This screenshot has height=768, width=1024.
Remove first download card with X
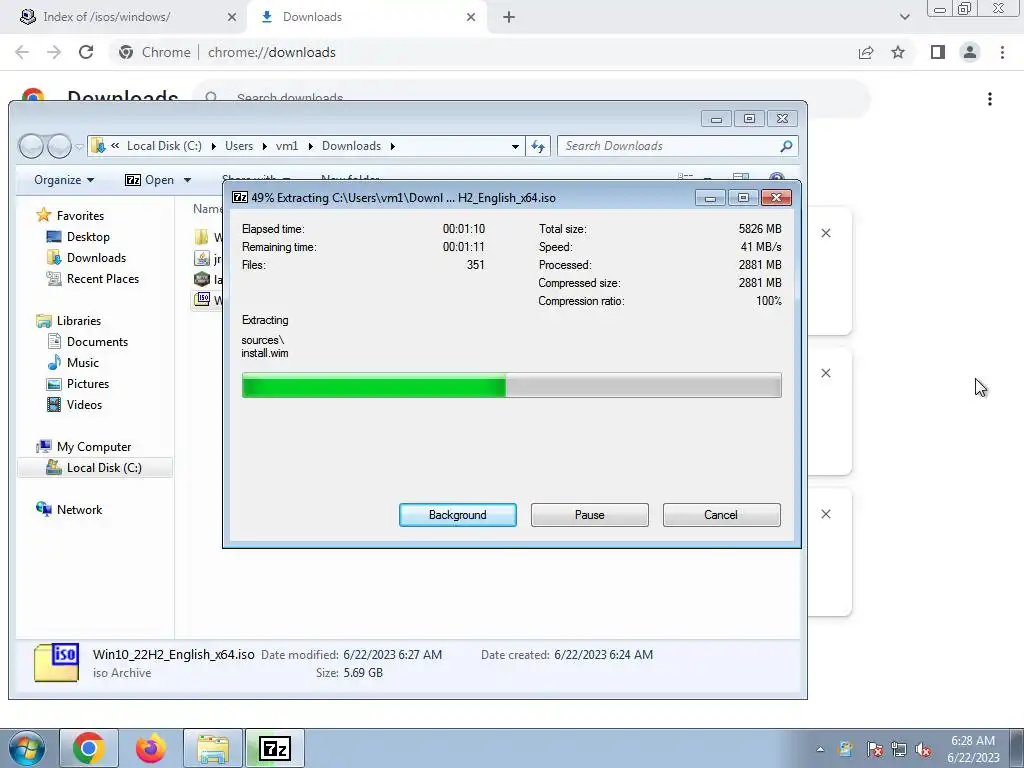825,233
